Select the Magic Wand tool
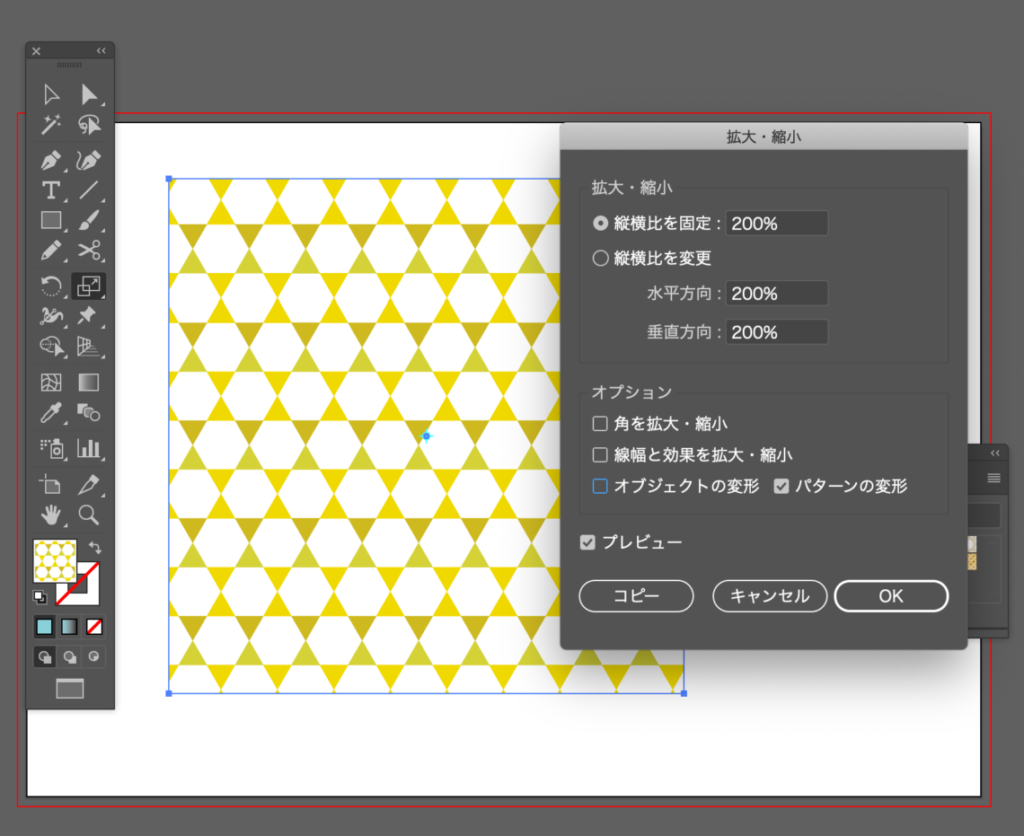The image size is (1024, 836). [x=51, y=125]
